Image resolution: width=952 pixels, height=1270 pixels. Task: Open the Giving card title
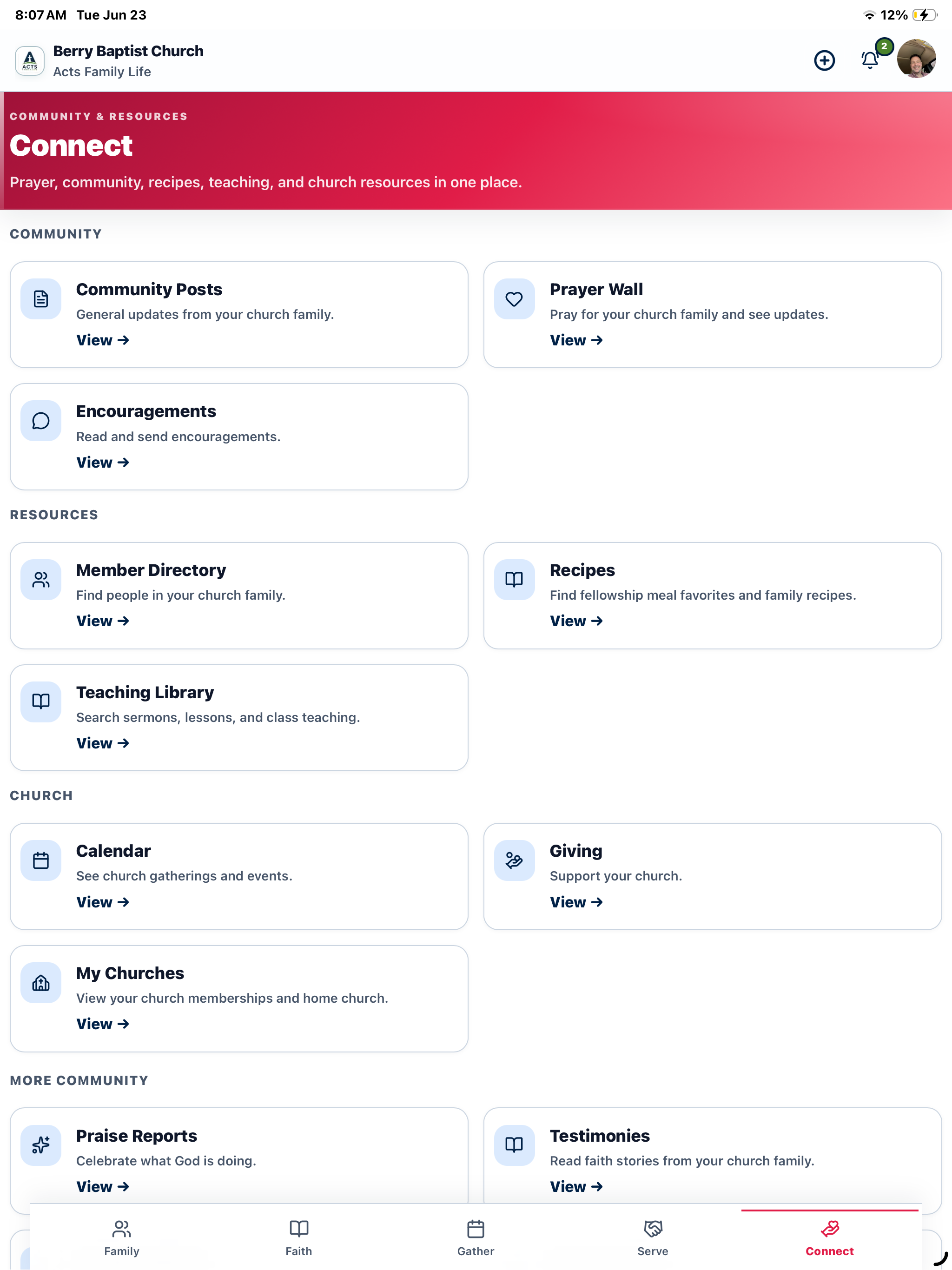[x=576, y=851]
